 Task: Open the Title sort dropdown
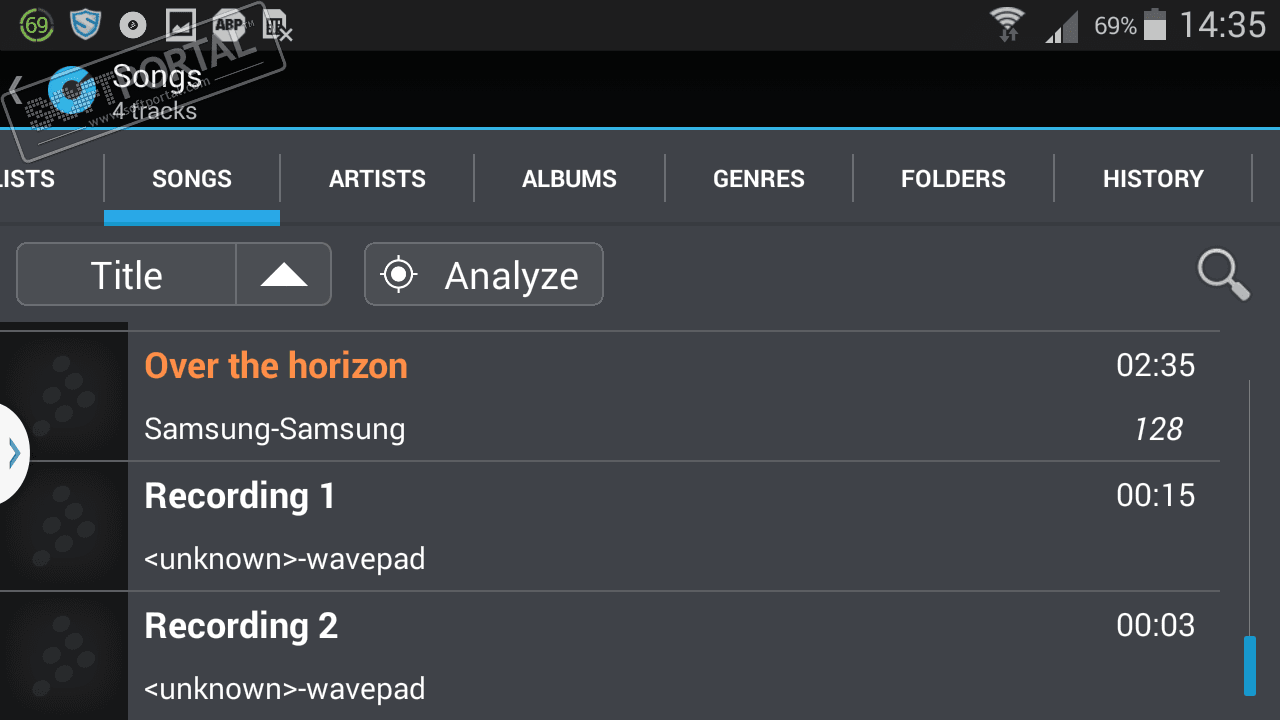(127, 275)
